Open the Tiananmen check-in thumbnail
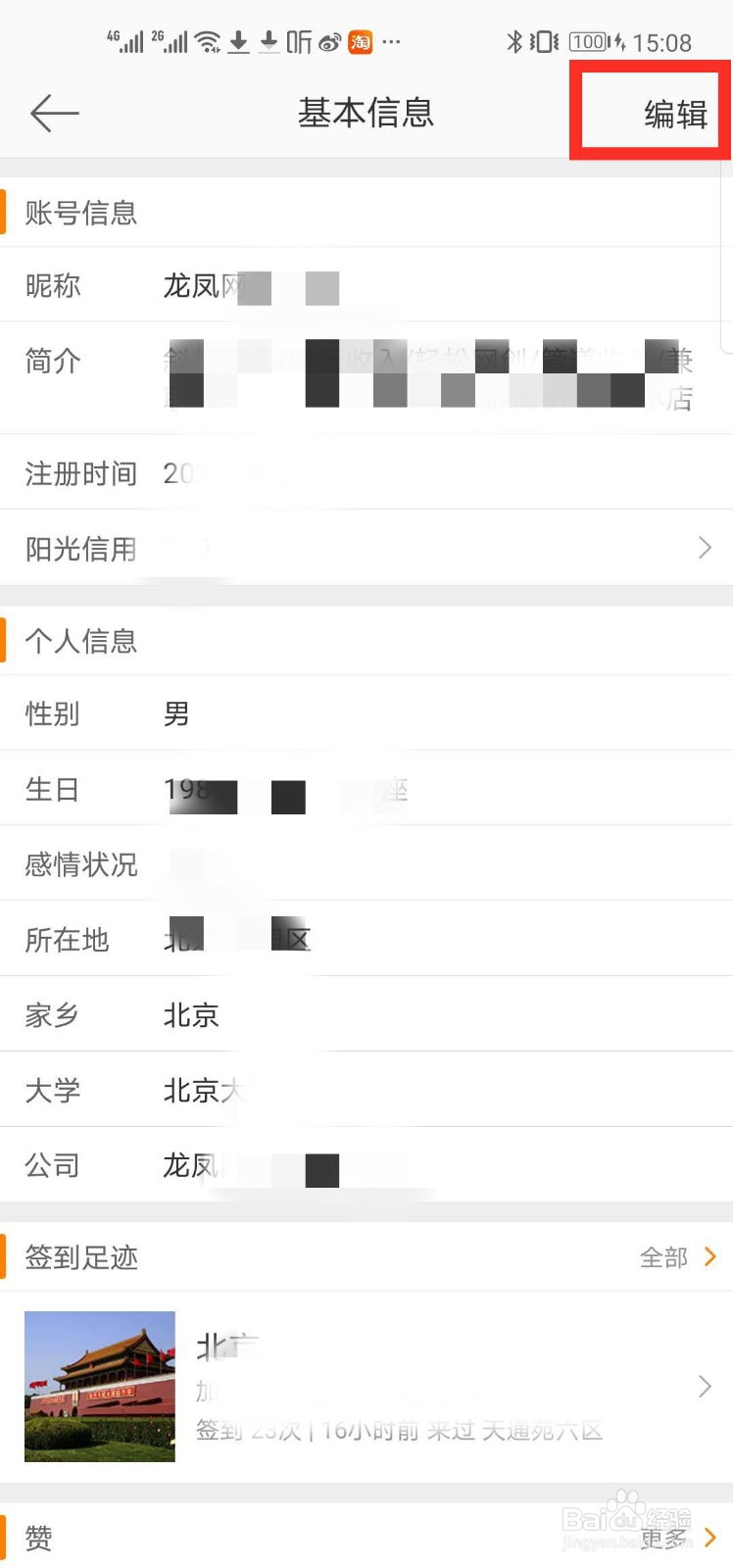 [100, 1387]
